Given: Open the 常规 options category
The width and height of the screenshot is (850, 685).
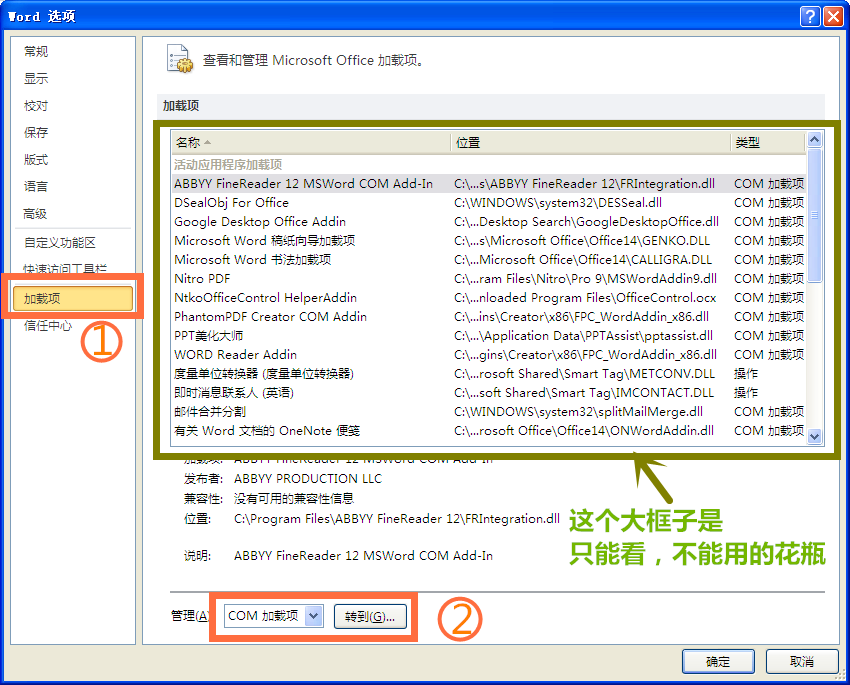Looking at the screenshot, I should 36,51.
